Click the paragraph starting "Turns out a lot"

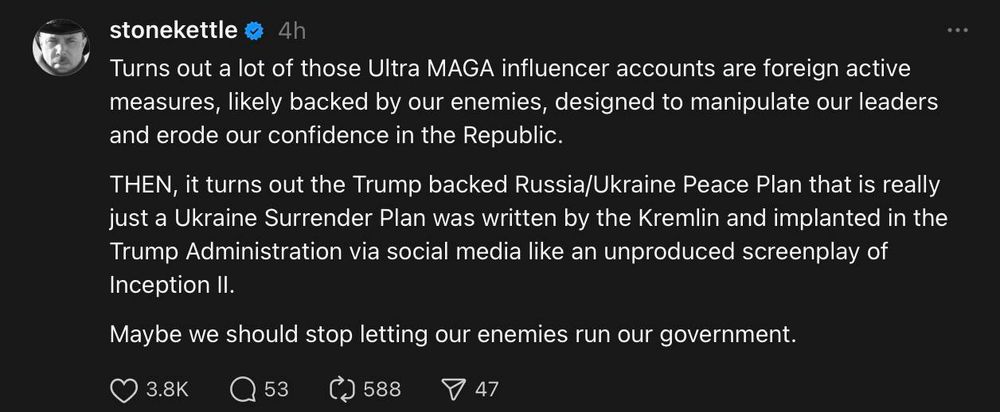[500, 103]
